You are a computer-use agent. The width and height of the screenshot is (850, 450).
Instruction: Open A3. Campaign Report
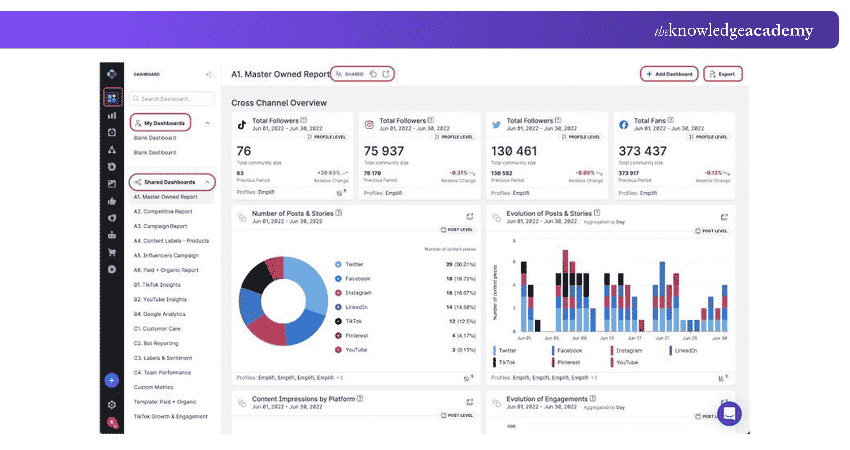point(160,226)
